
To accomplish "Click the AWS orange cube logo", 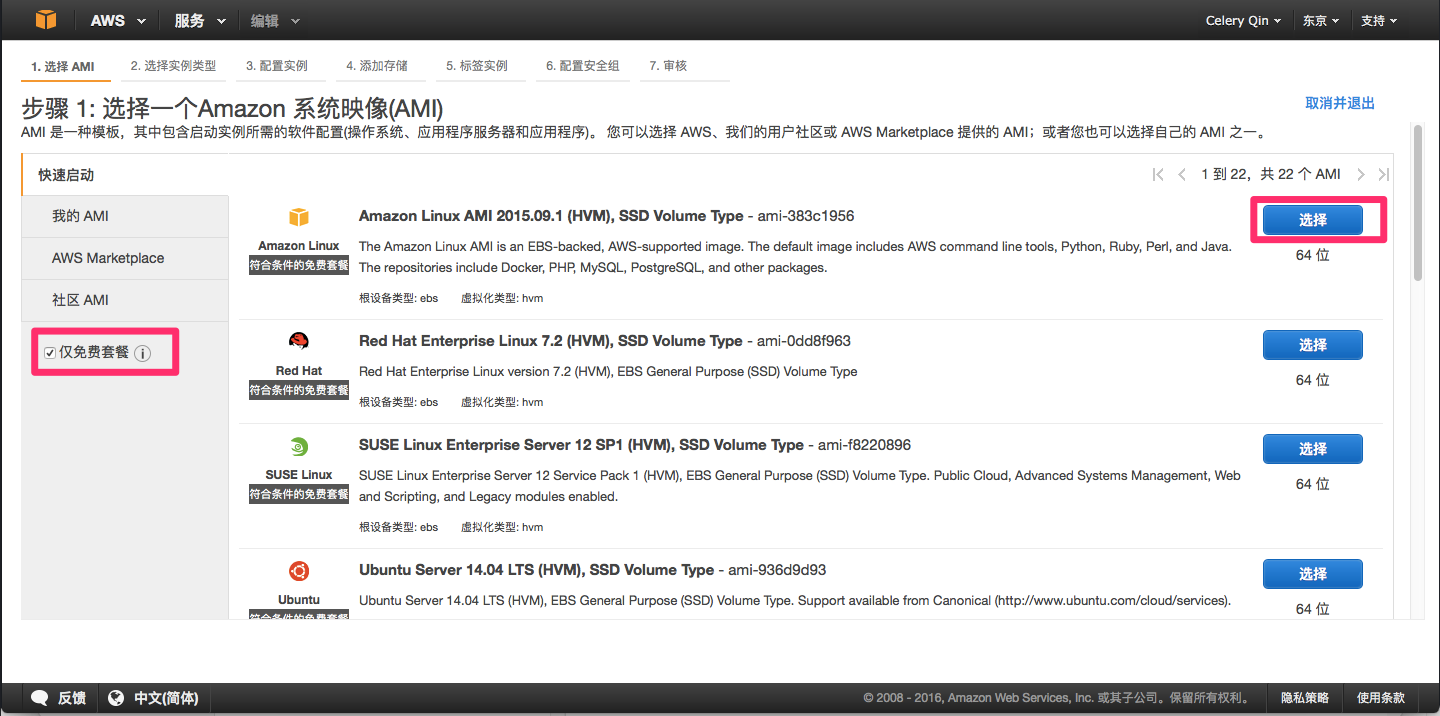I will [46, 20].
